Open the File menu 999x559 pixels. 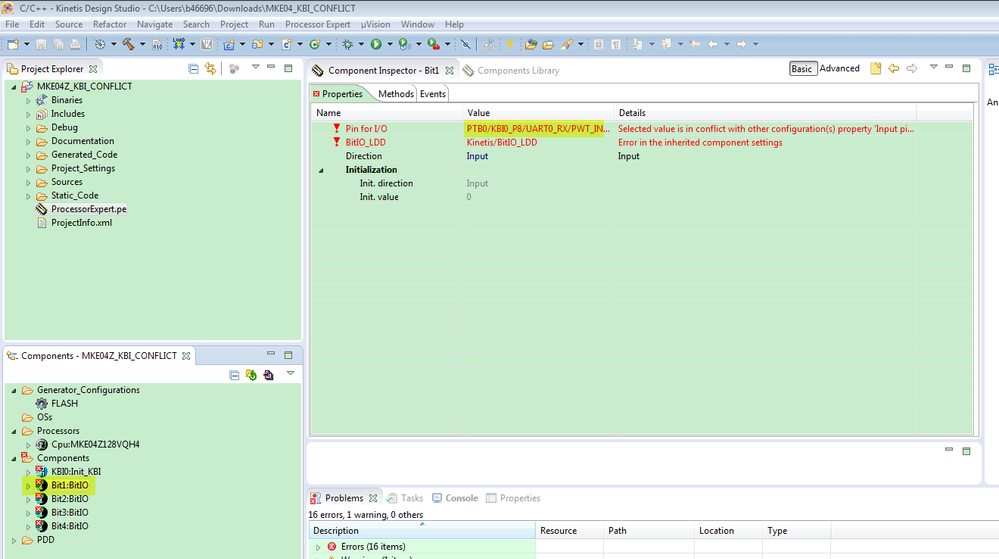pyautogui.click(x=12, y=24)
